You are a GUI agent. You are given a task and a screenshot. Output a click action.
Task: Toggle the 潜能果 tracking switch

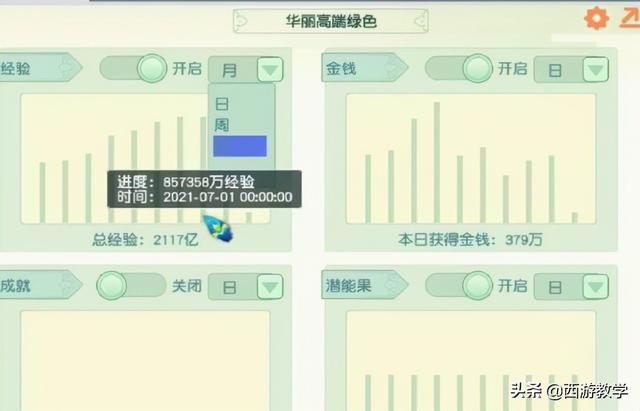[459, 285]
